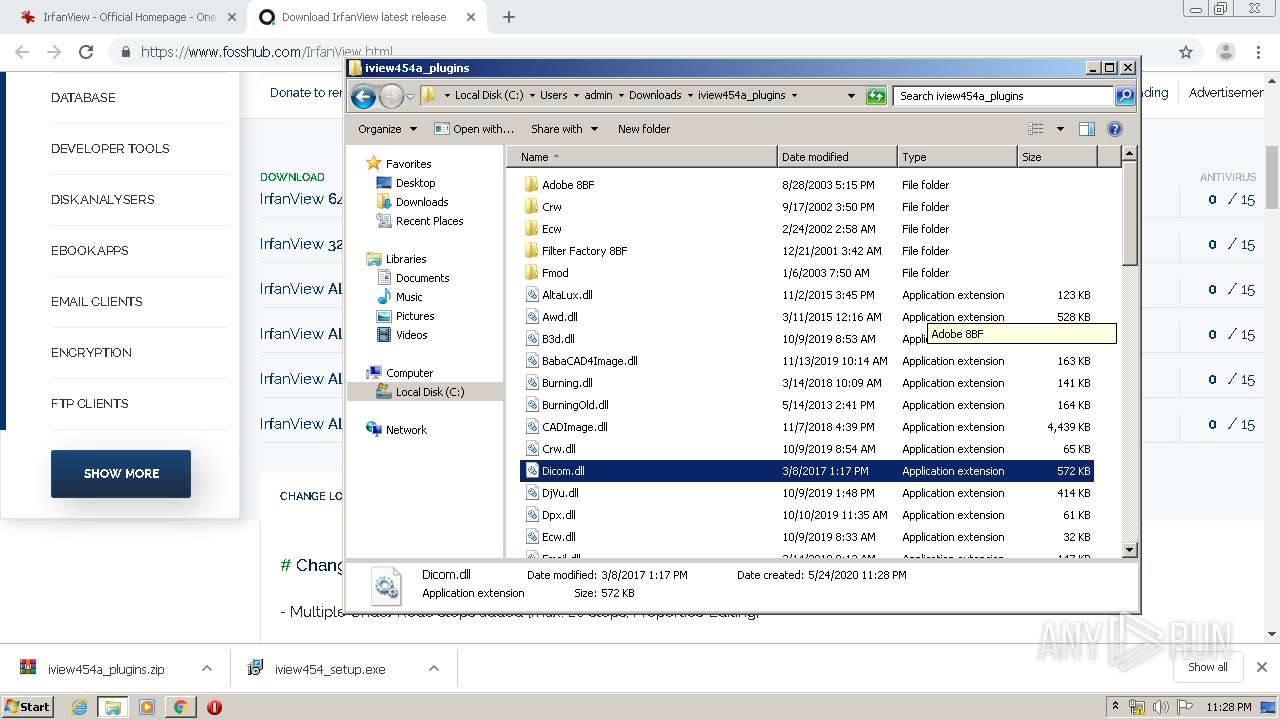This screenshot has height=720, width=1280.
Task: Open Chrome from the taskbar
Action: 180,707
